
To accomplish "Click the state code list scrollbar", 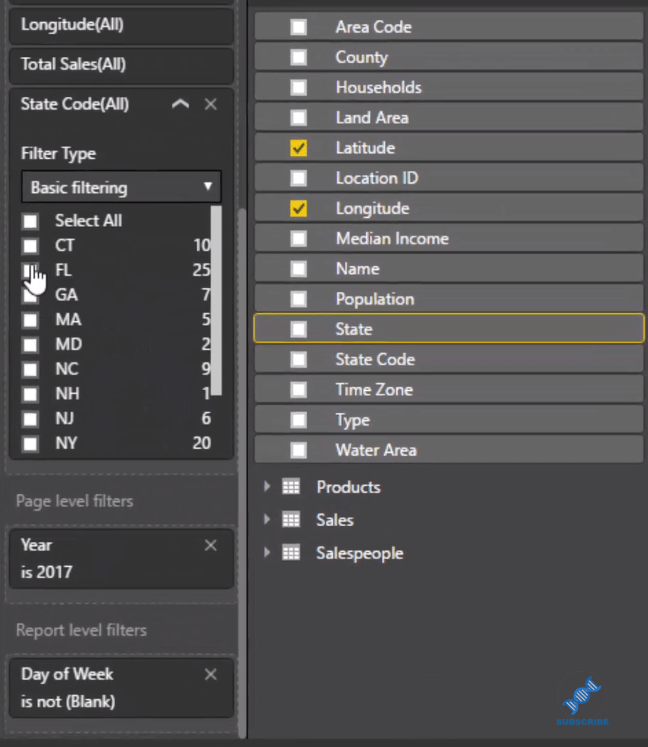I will click(216, 300).
